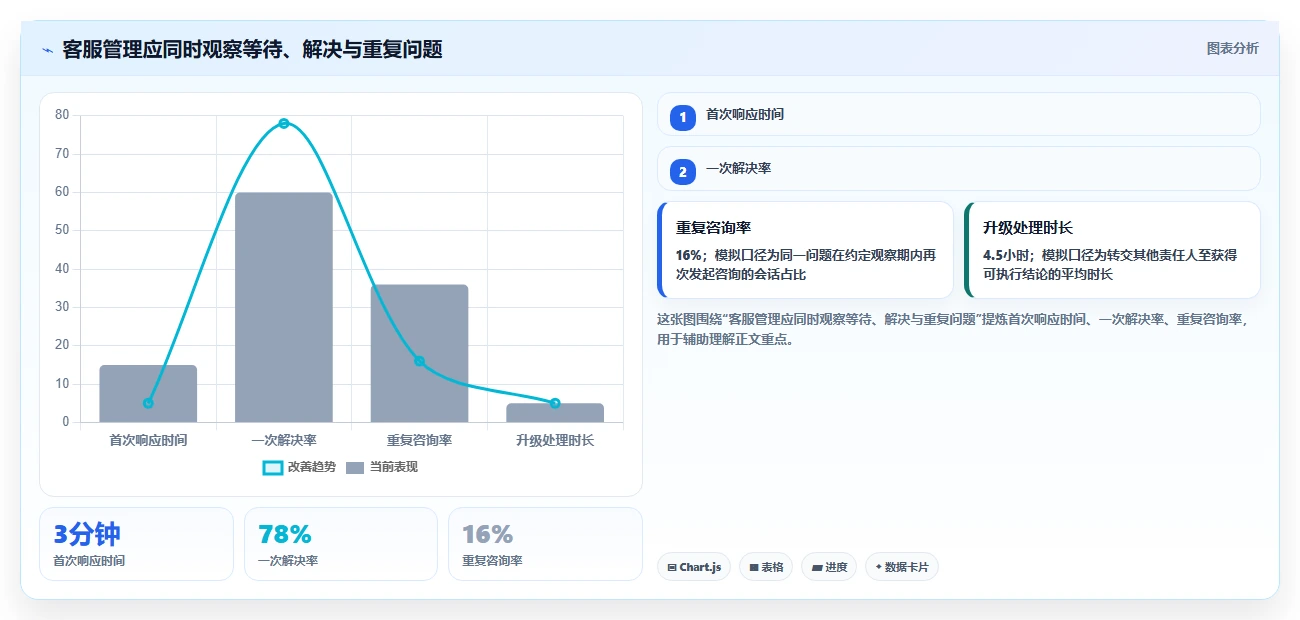Image resolution: width=1300 pixels, height=620 pixels.
Task: Toggle the 当前表现 legend entry
Action: [381, 467]
